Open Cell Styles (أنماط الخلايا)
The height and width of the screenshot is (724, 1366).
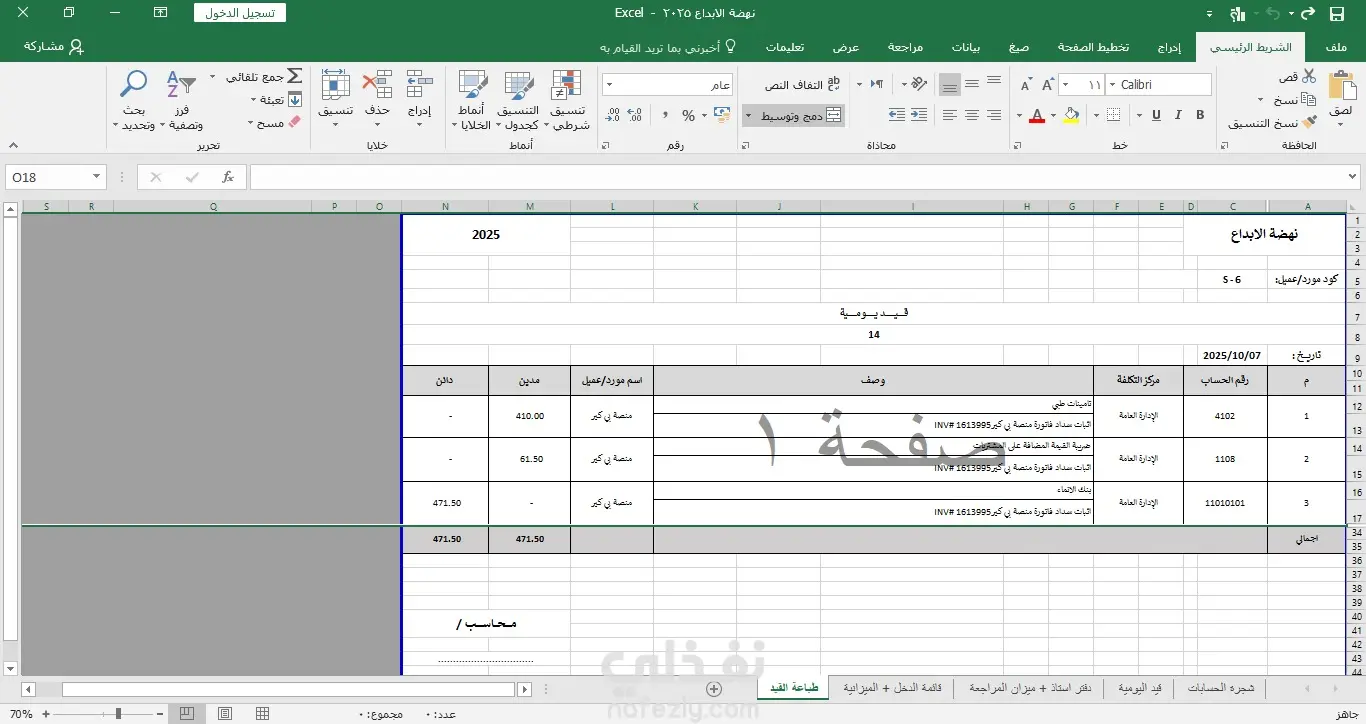pos(471,100)
